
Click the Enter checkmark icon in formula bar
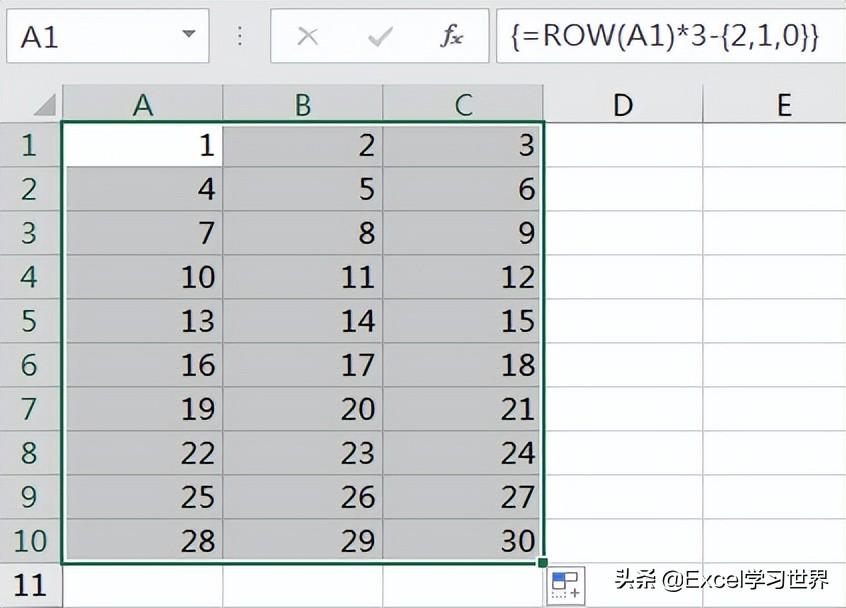(x=380, y=37)
